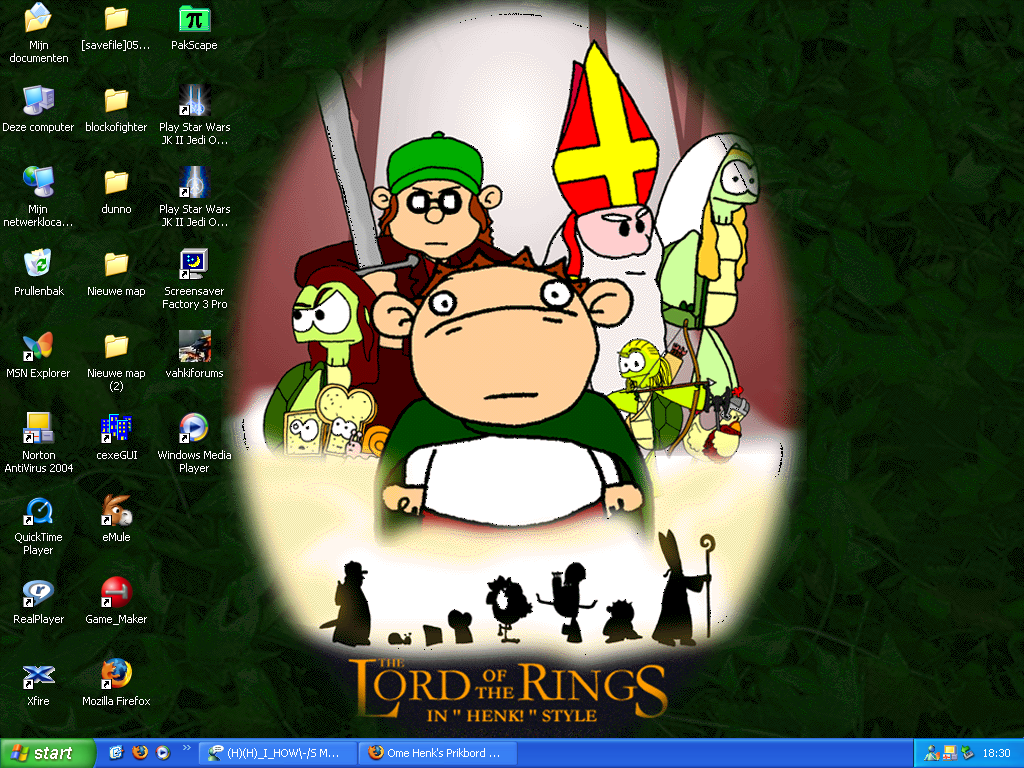Launch the Xfire shortcut
Viewport: 1024px width, 768px height.
(39, 683)
